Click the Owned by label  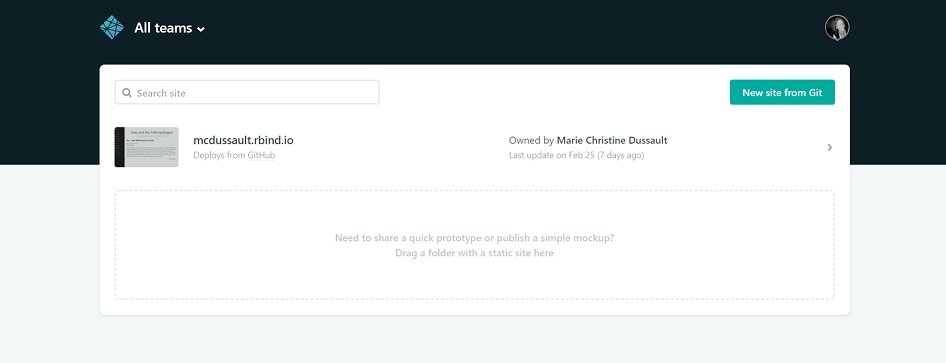click(x=532, y=140)
